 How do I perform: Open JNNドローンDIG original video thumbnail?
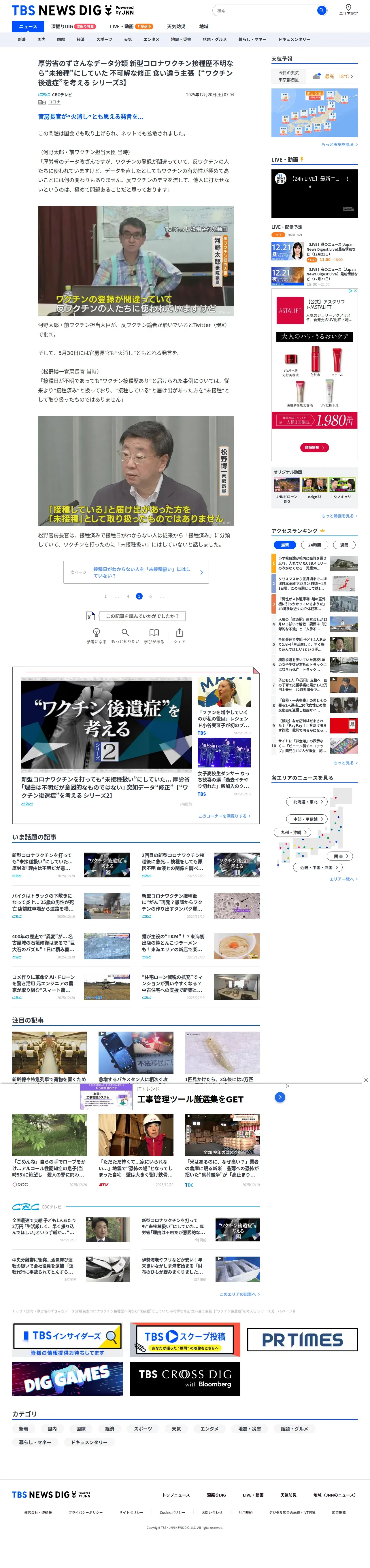click(287, 485)
